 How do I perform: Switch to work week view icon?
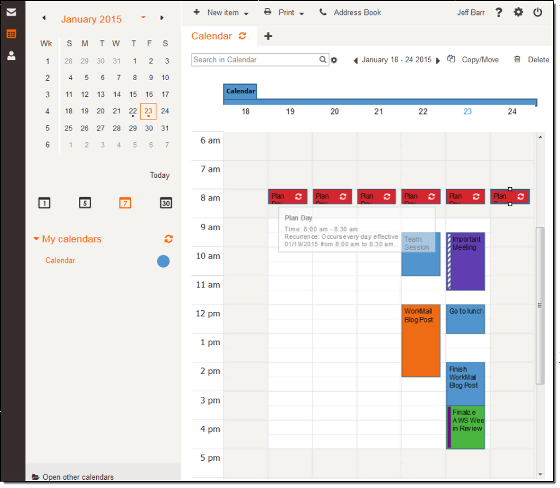85,203
